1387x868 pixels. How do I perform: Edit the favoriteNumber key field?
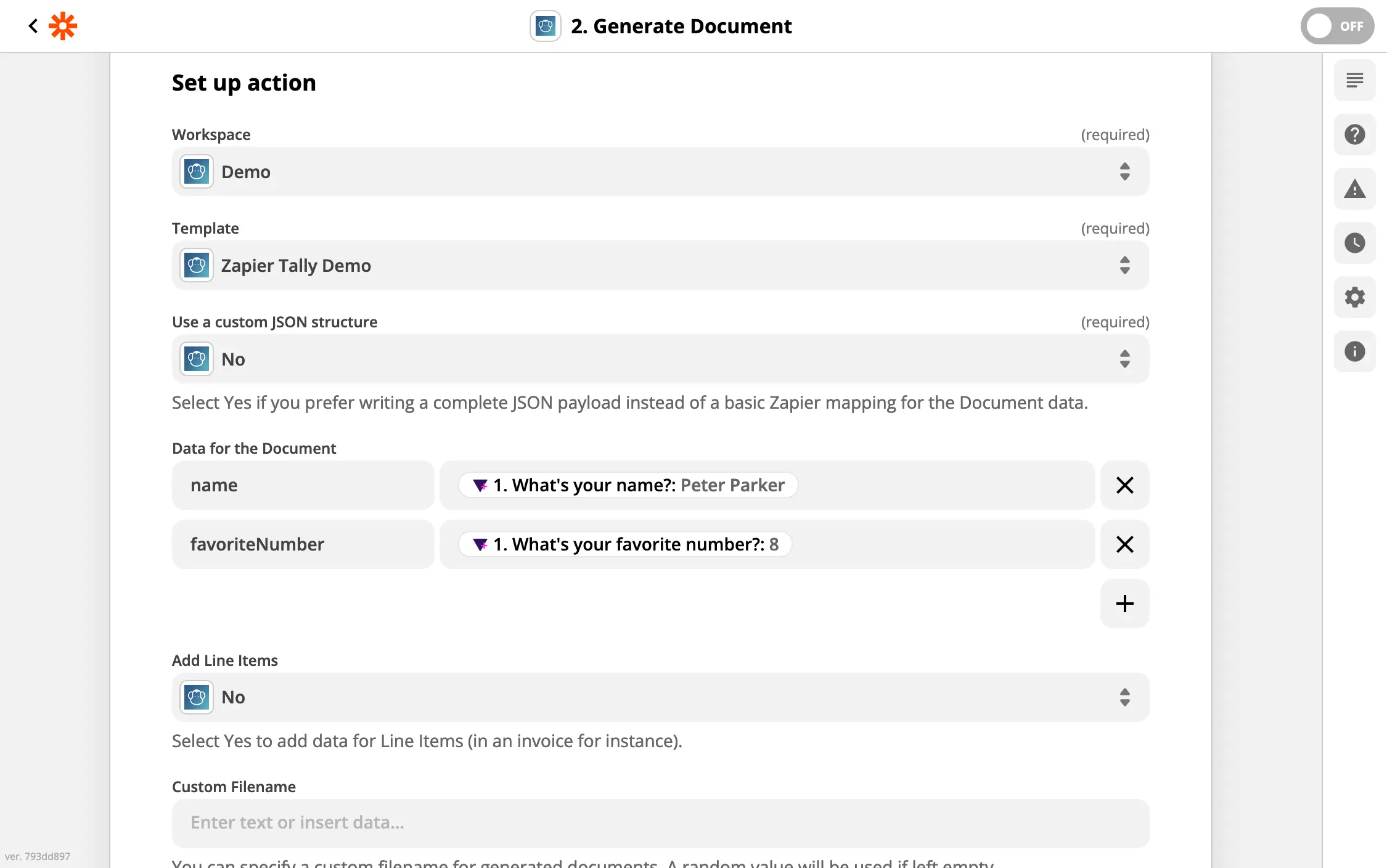click(303, 544)
